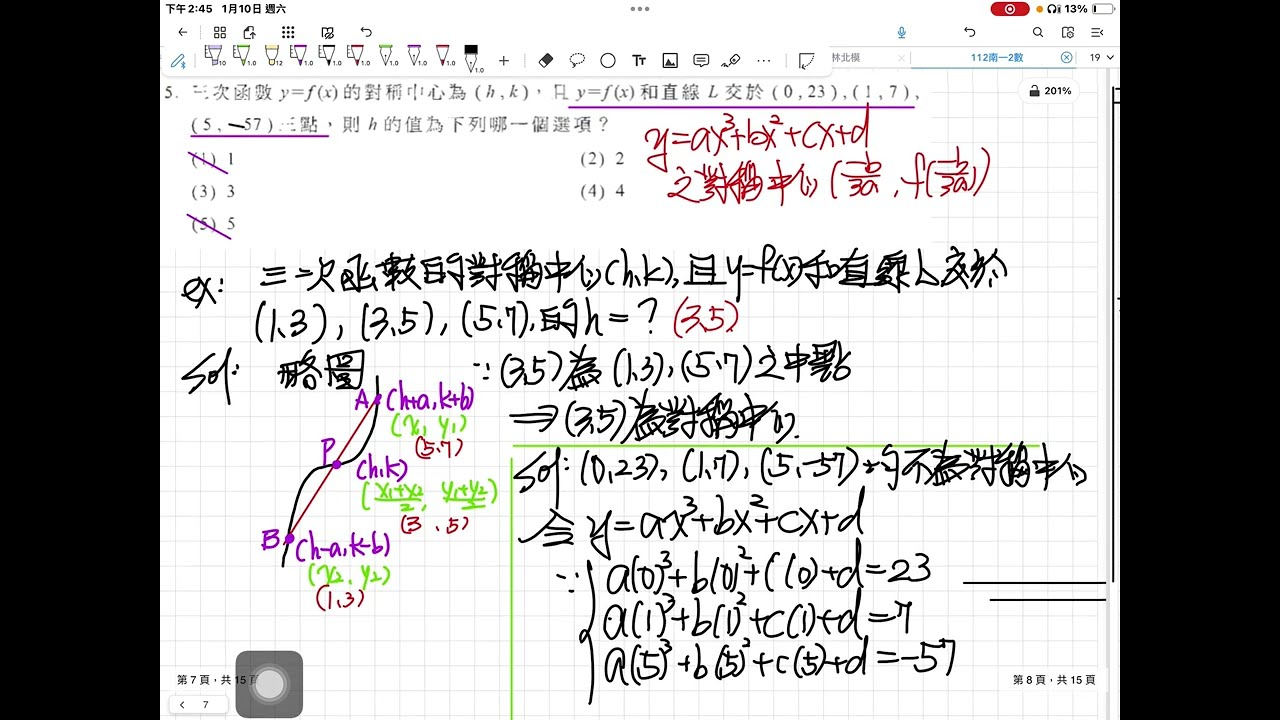Insert an image with picture tool
The width and height of the screenshot is (1280, 720).
(x=670, y=60)
